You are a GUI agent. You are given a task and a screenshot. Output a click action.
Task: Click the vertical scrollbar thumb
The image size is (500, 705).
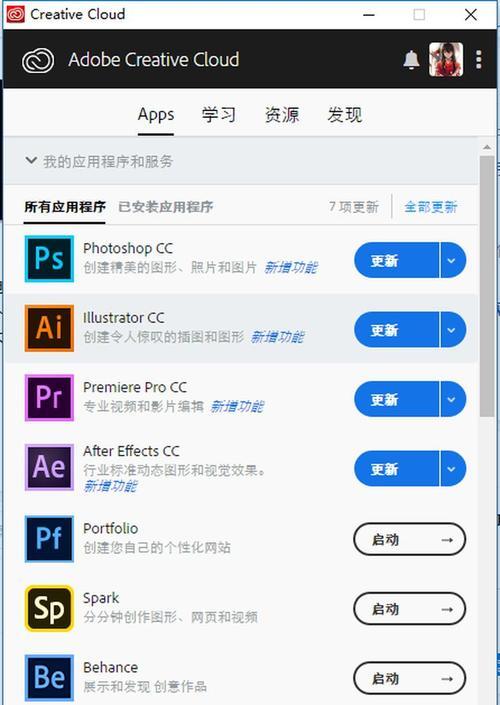(x=487, y=286)
